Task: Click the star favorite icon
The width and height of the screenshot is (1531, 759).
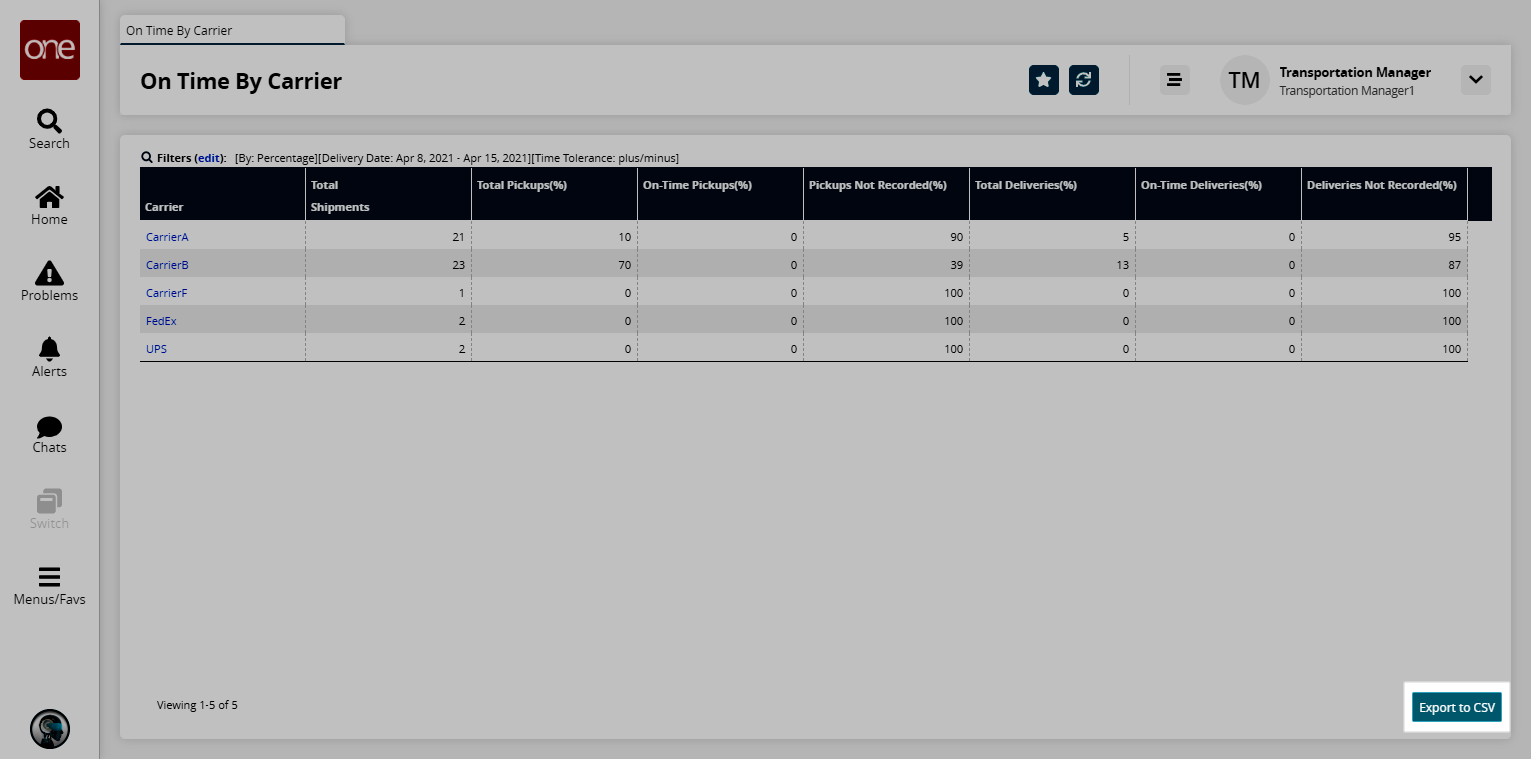Action: 1044,80
